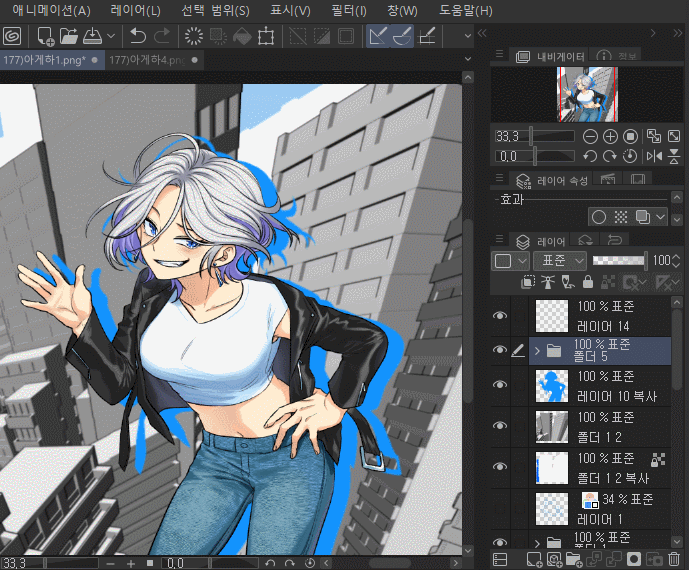Open the 창(W) menu
The width and height of the screenshot is (689, 570).
pyautogui.click(x=402, y=11)
